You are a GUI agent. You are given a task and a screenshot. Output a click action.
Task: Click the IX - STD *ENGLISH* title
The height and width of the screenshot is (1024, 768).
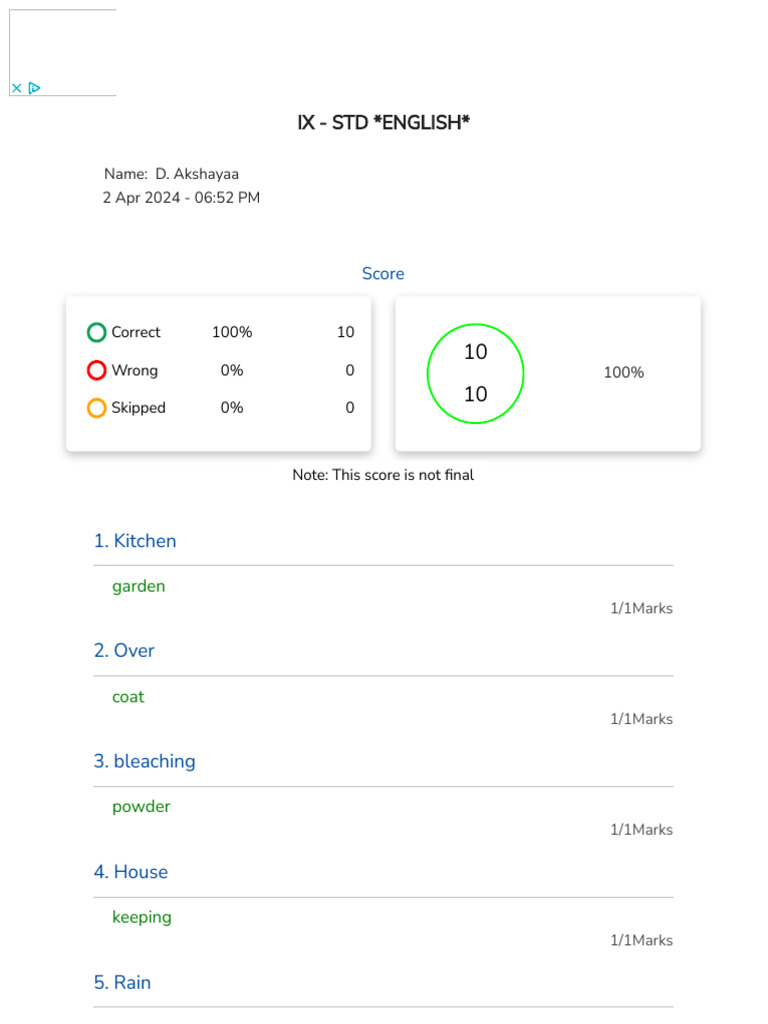pyautogui.click(x=383, y=123)
